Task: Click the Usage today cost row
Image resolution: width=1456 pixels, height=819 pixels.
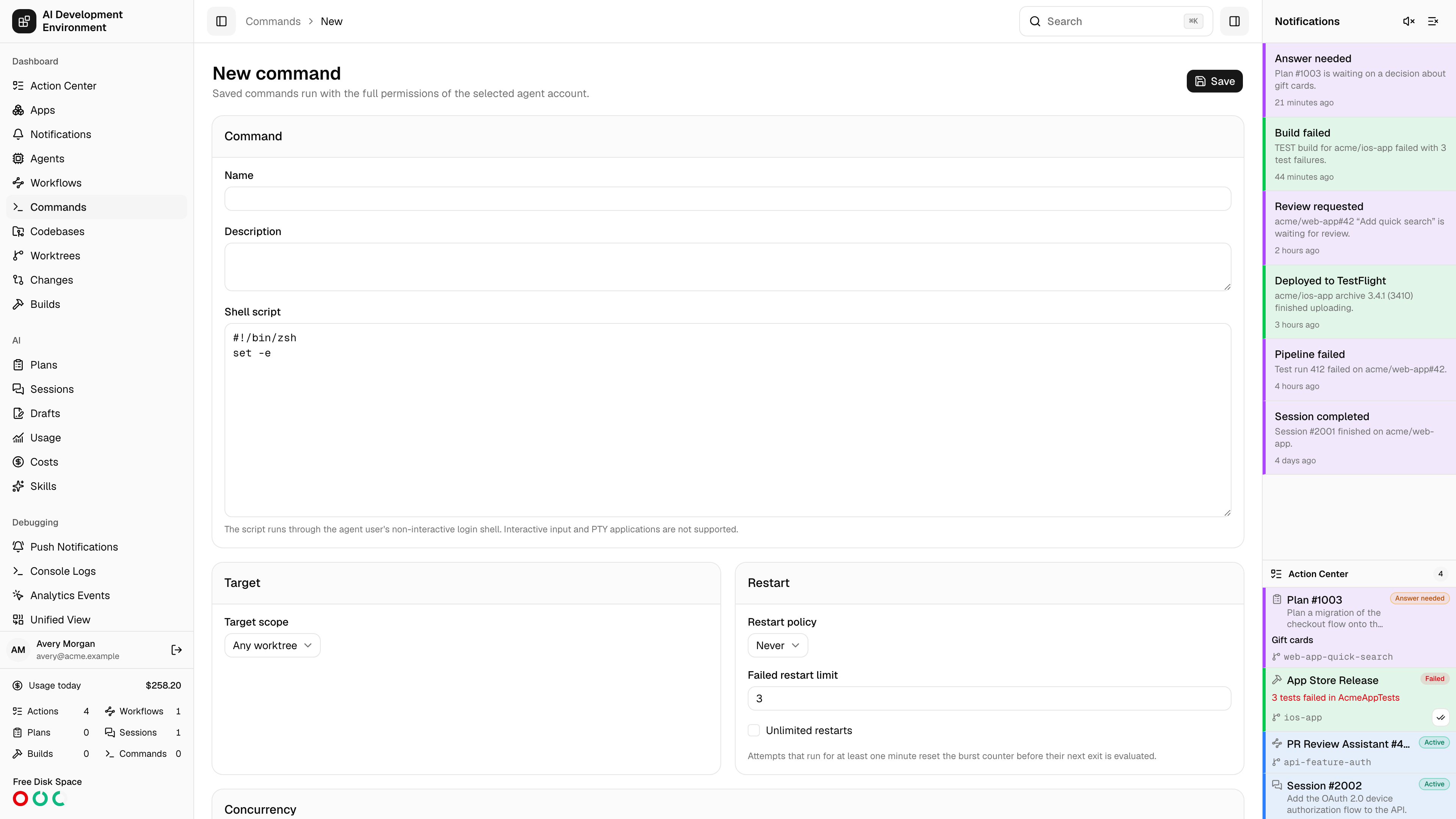Action: click(97, 686)
